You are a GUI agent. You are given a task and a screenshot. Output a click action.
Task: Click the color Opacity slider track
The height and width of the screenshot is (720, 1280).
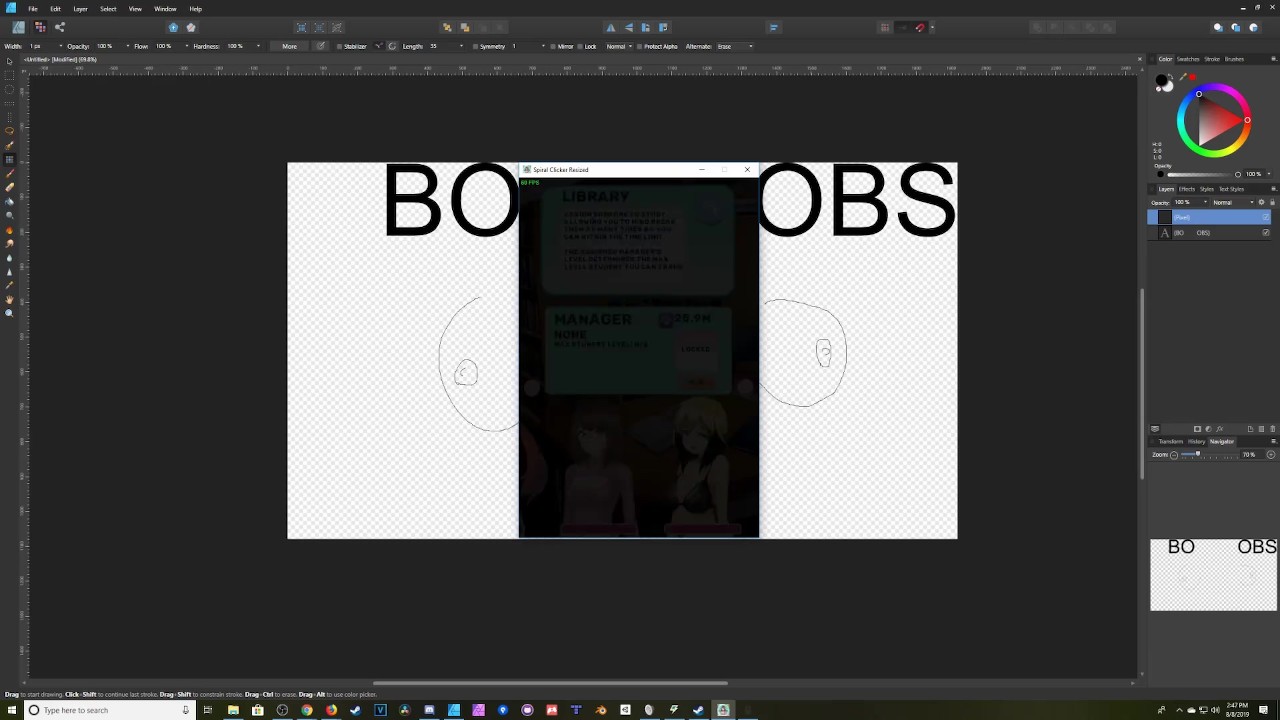point(1200,174)
